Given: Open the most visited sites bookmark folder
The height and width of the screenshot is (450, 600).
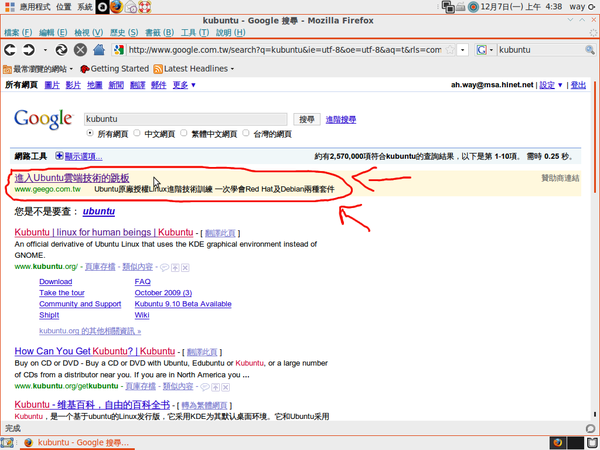Looking at the screenshot, I should [38, 69].
